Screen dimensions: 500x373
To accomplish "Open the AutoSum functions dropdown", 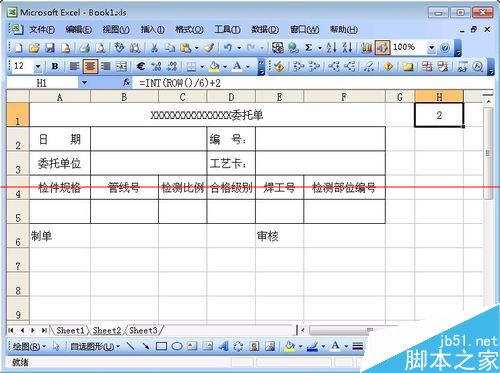I will coord(320,48).
